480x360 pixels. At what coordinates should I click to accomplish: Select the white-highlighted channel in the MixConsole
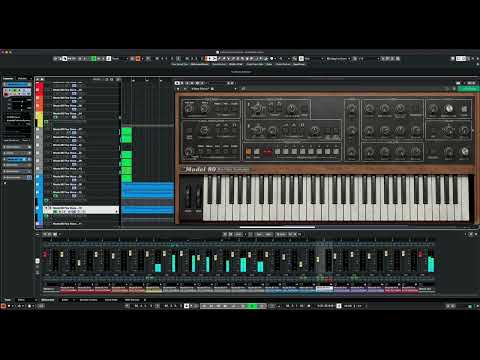click(x=324, y=289)
